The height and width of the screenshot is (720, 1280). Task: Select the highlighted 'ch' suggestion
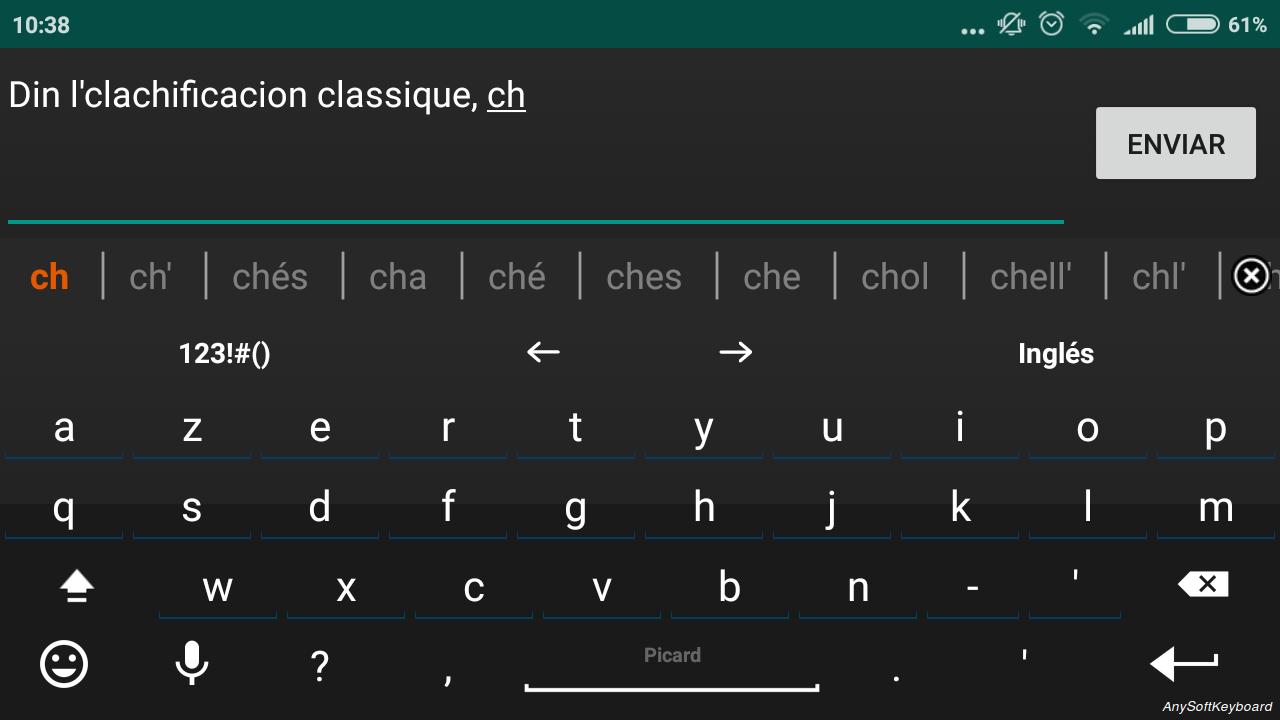click(x=49, y=277)
